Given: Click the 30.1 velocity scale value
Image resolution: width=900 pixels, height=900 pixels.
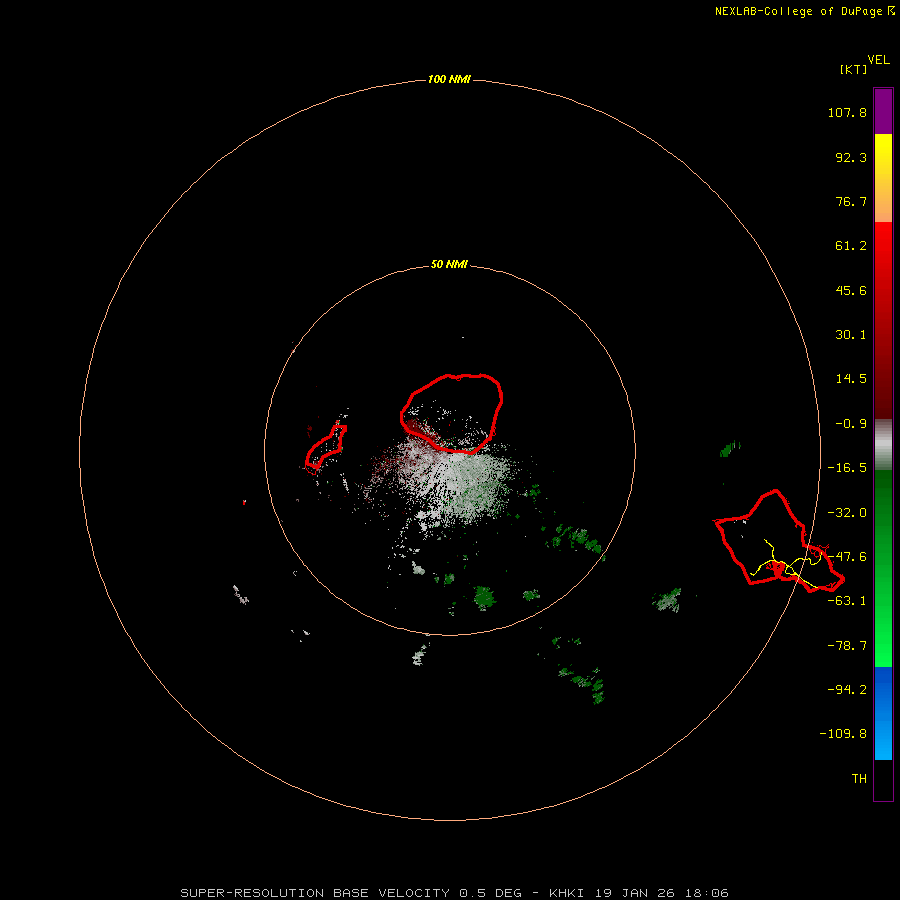Looking at the screenshot, I should 851,335.
